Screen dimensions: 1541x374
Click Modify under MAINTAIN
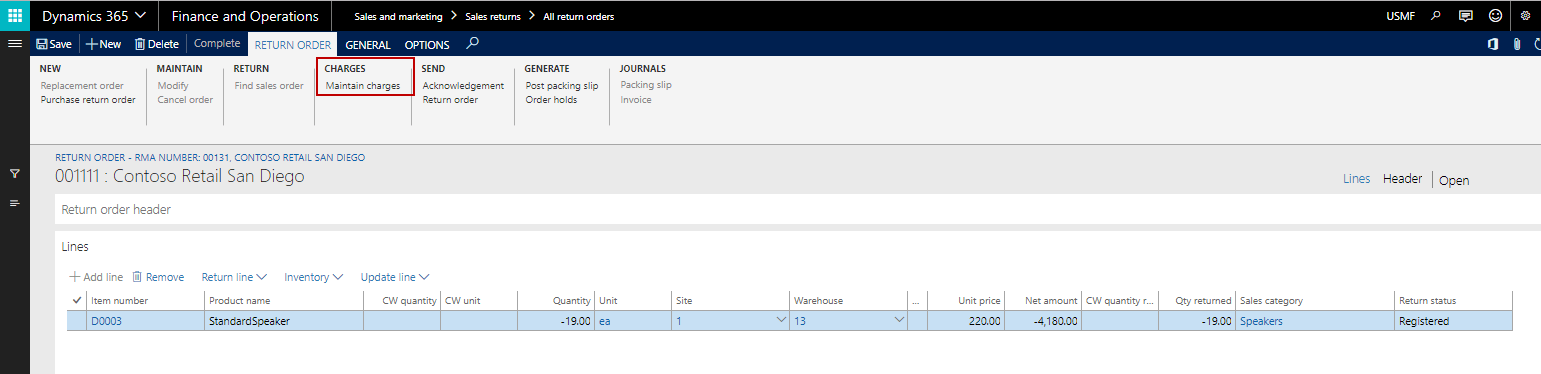[173, 85]
